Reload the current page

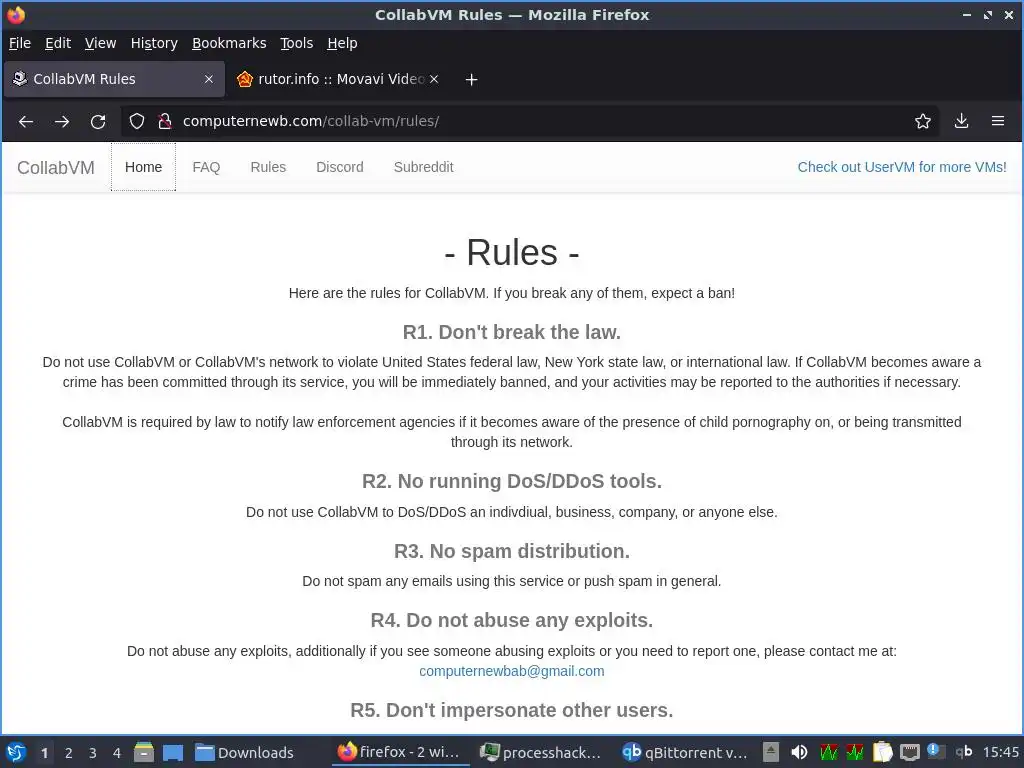coord(98,121)
